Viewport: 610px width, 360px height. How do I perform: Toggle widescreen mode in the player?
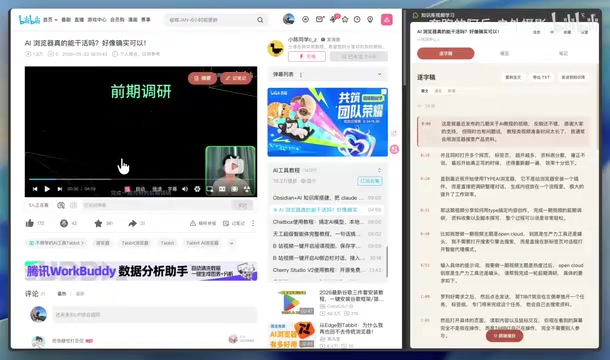click(222, 189)
